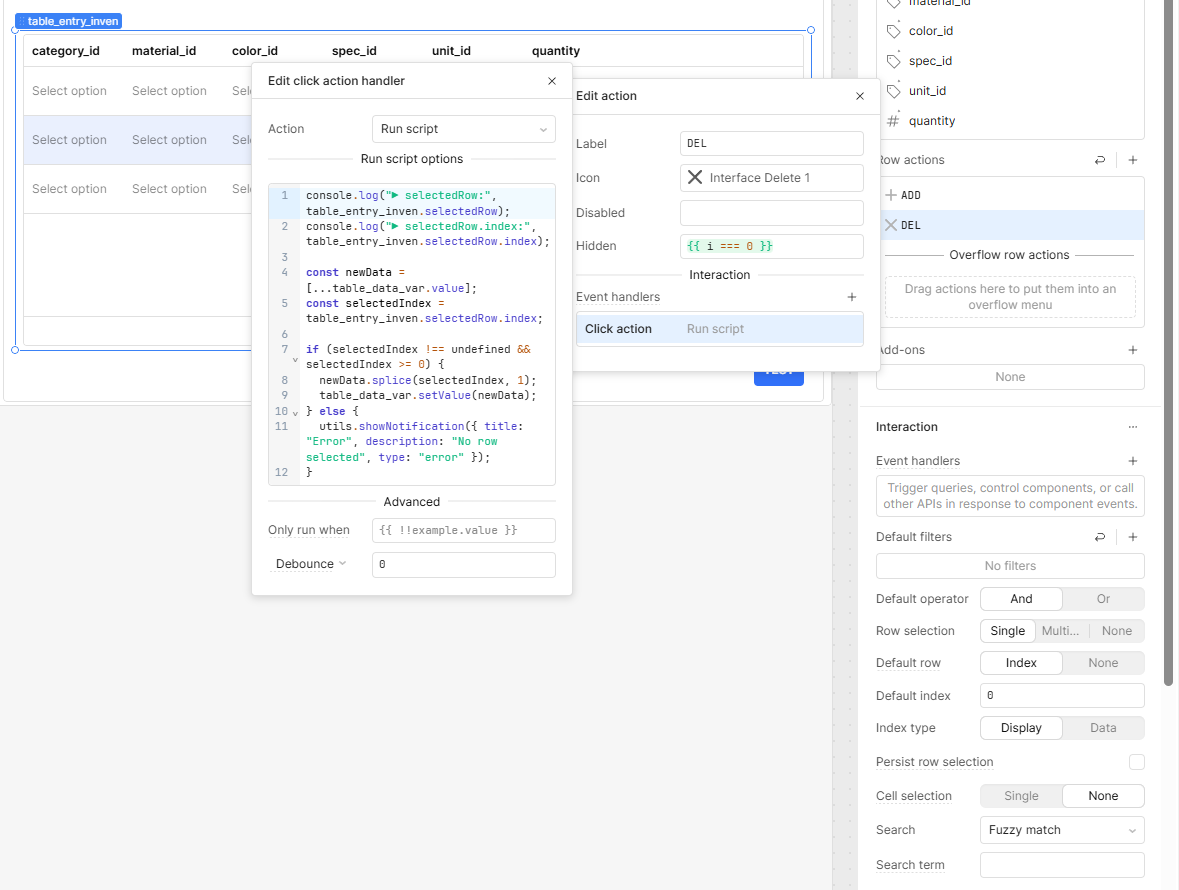Open the Click action Run script handler
Screen dimensions: 1179x890
click(x=720, y=329)
